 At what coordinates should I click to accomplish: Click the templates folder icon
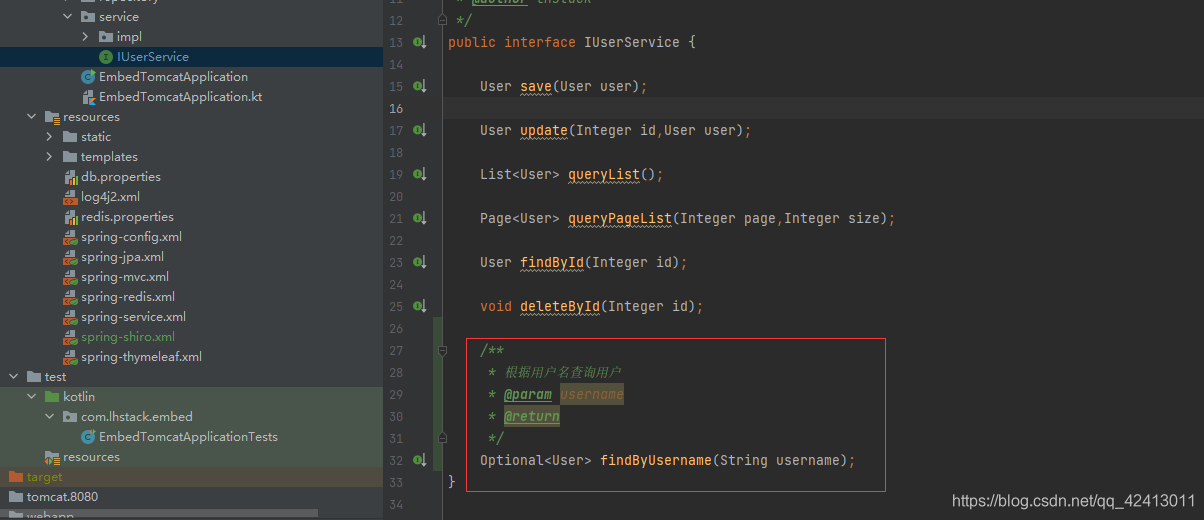[70, 157]
